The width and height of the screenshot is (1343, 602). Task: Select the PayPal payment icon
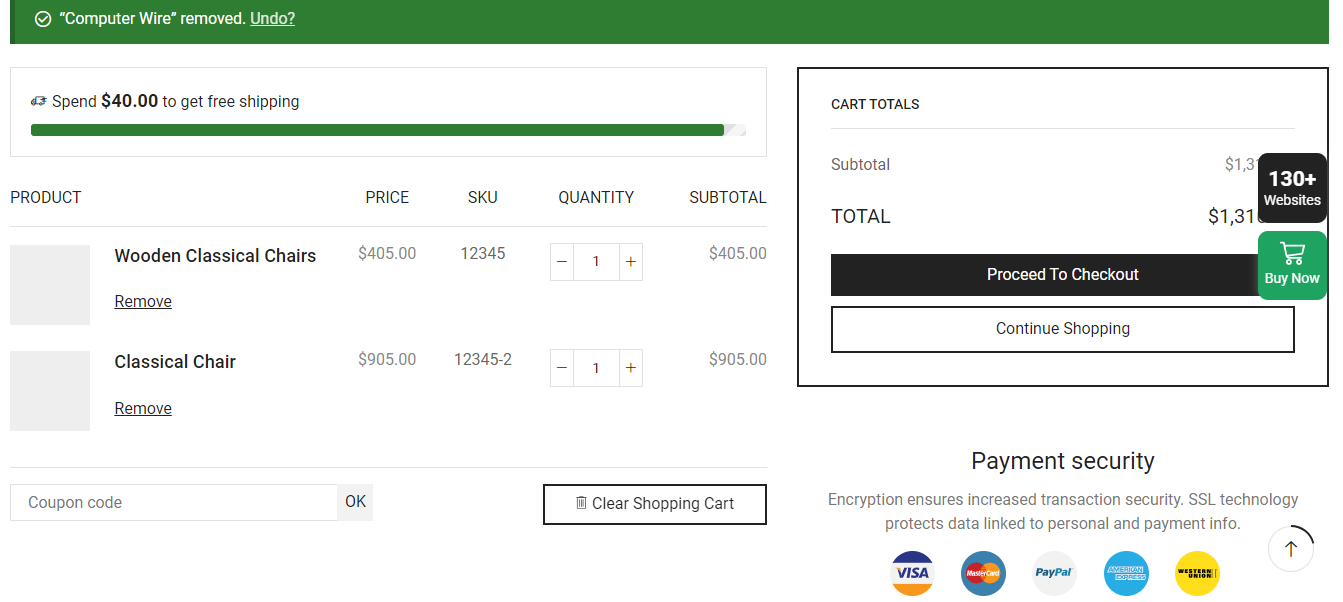tap(1054, 573)
